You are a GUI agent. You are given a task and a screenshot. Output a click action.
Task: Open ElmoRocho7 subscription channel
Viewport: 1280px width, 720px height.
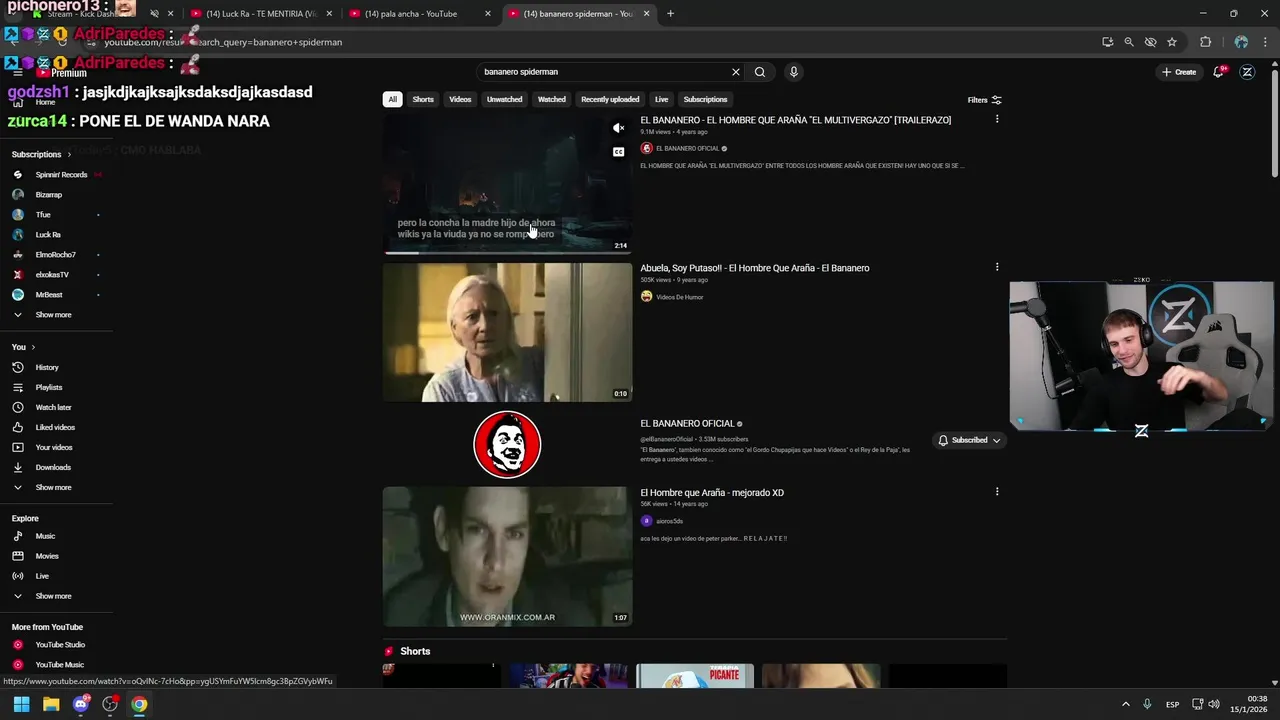click(56, 255)
